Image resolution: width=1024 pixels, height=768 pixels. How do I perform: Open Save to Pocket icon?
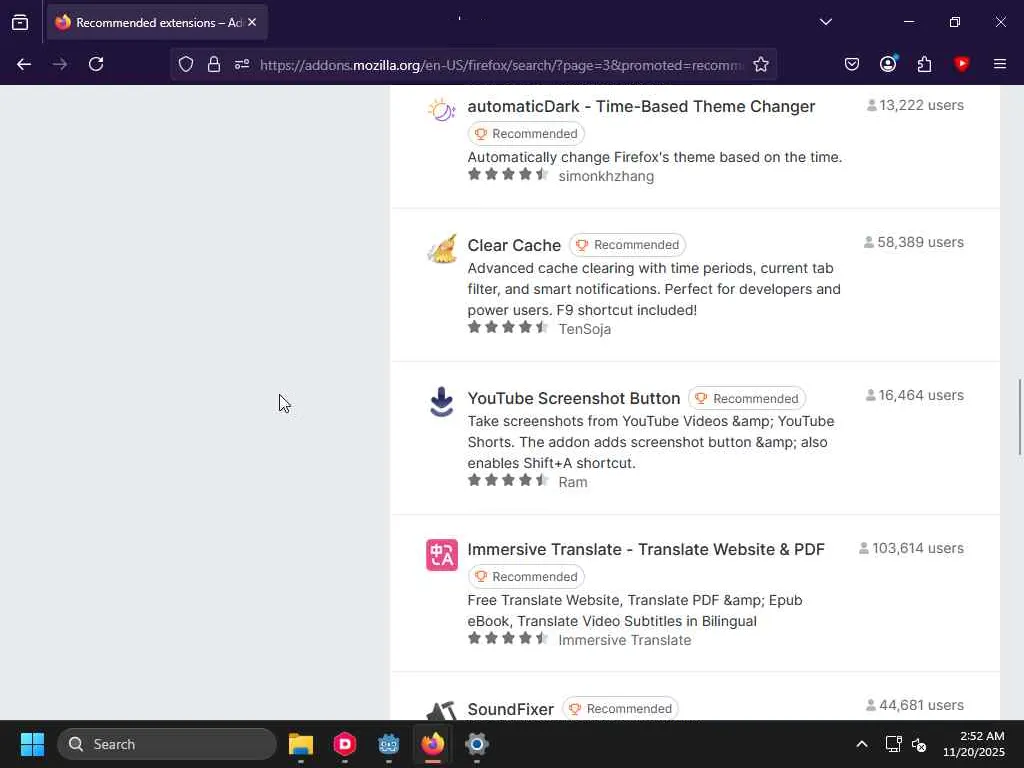852,64
